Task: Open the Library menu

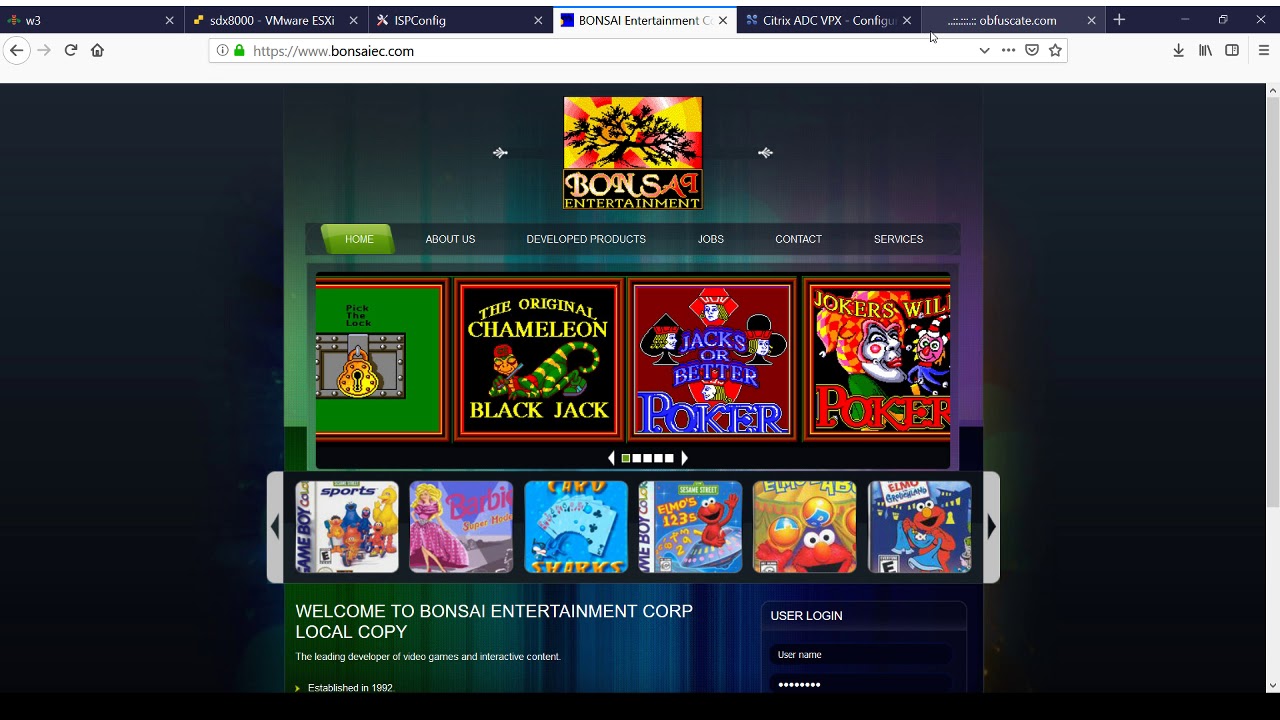Action: (1205, 50)
